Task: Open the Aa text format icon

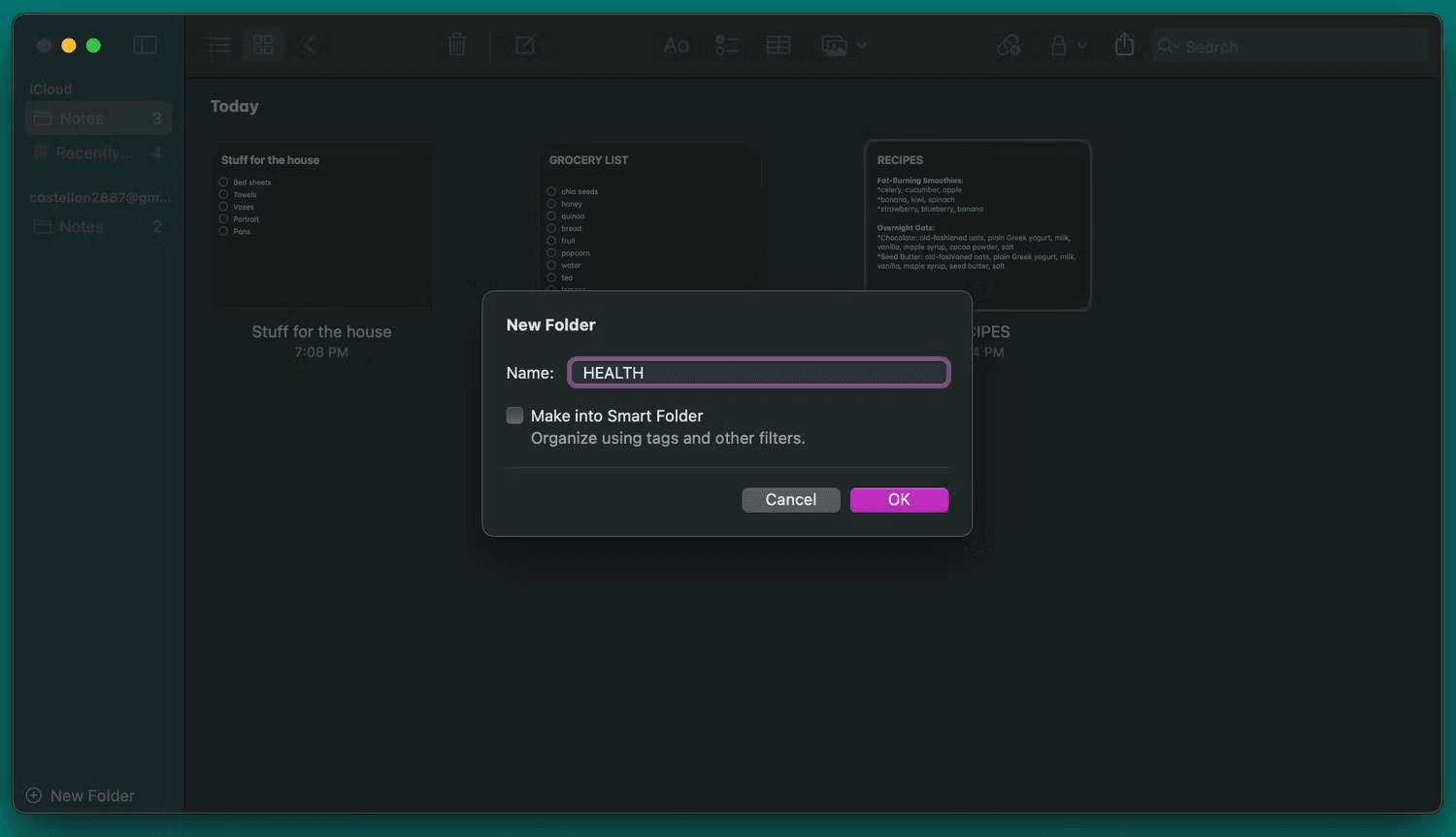Action: pyautogui.click(x=677, y=46)
